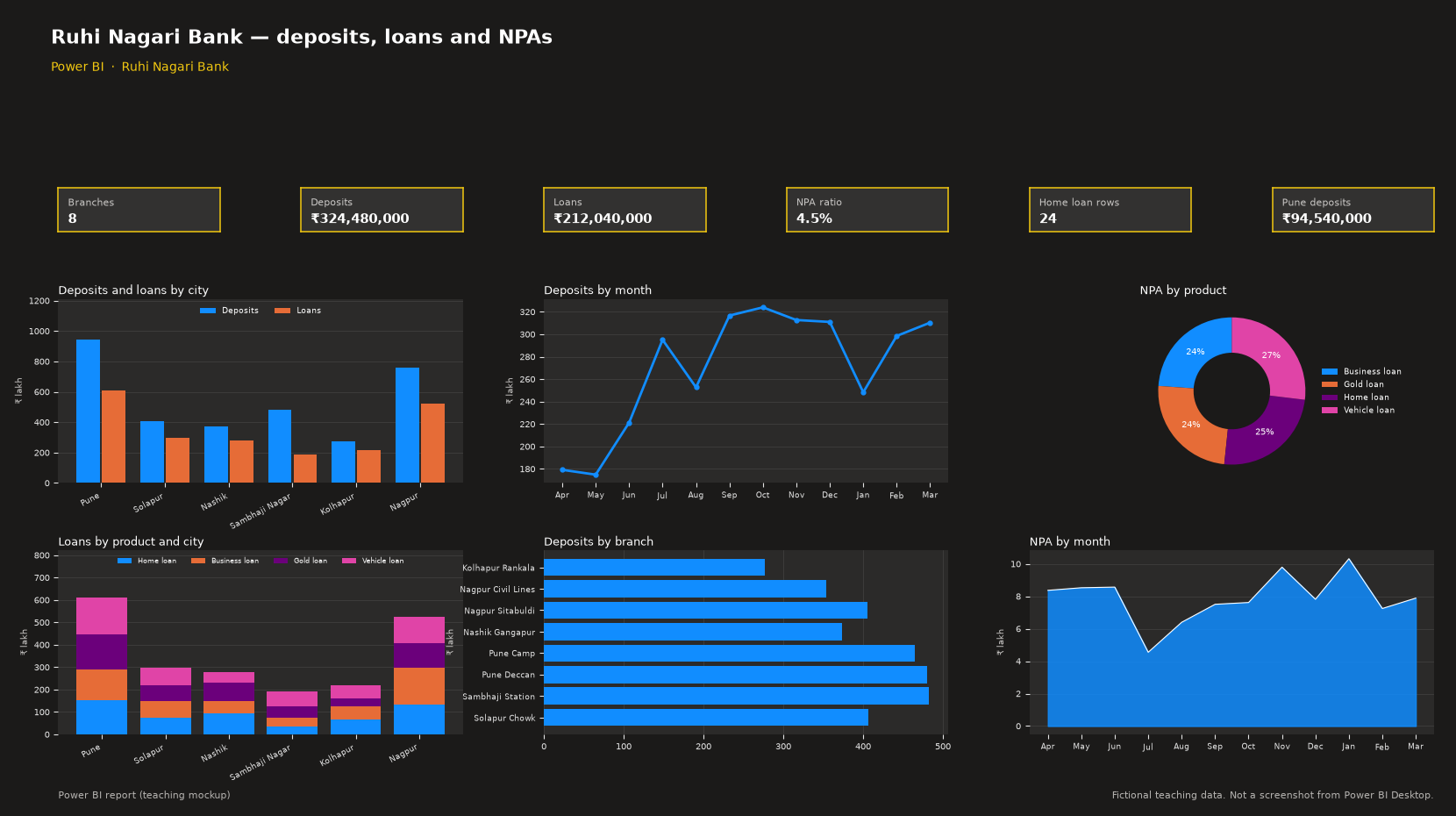Click Pune's blue deposits bar in city chart
The width and height of the screenshot is (1456, 816).
pyautogui.click(x=88, y=411)
